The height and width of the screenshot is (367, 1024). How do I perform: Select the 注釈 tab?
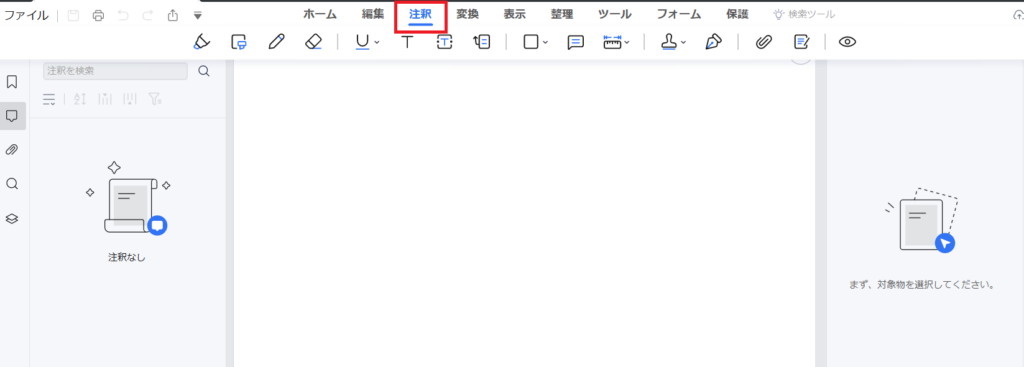(x=421, y=14)
